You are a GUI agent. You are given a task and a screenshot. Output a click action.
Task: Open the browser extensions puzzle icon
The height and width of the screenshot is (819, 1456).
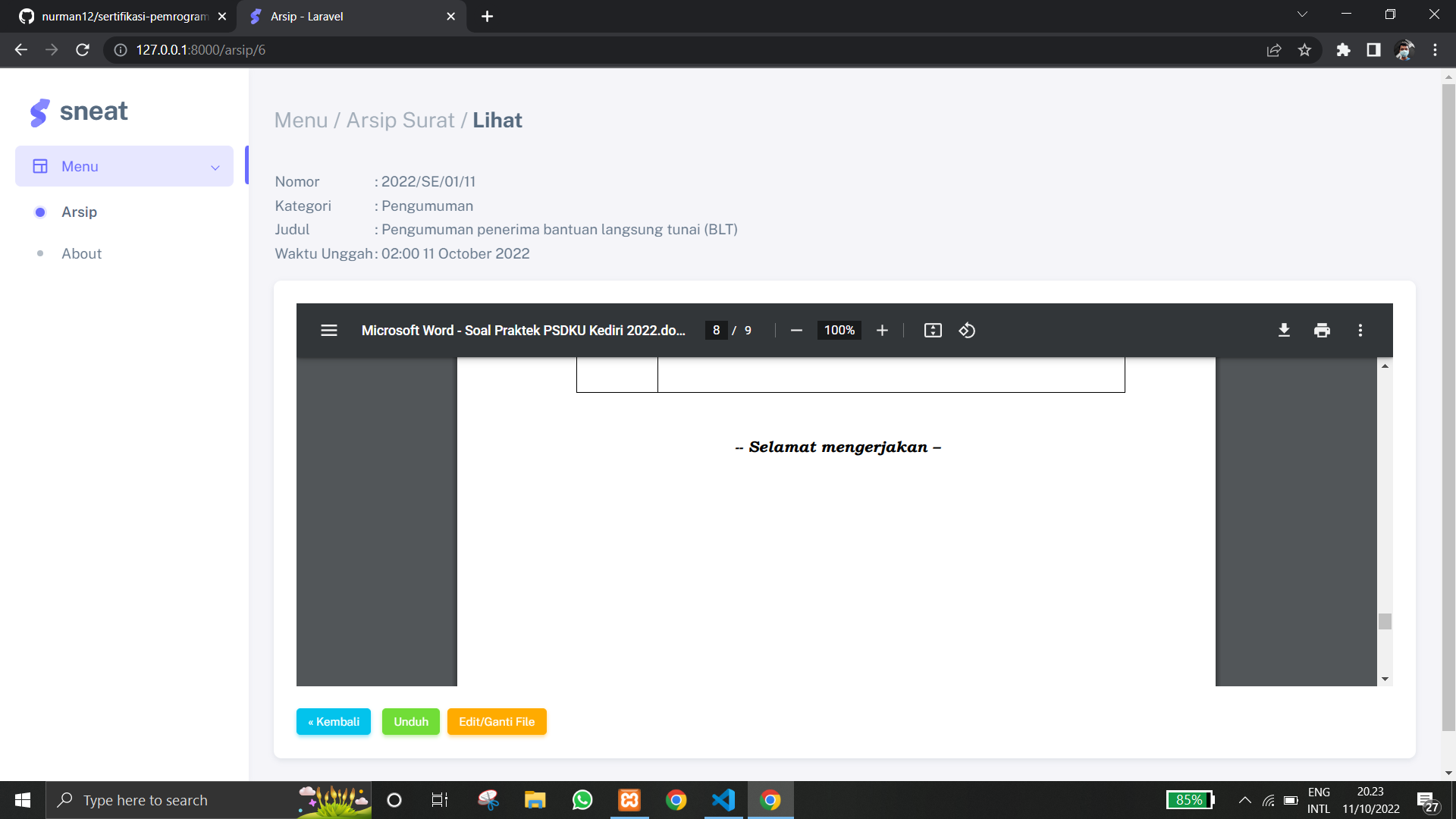pos(1343,50)
